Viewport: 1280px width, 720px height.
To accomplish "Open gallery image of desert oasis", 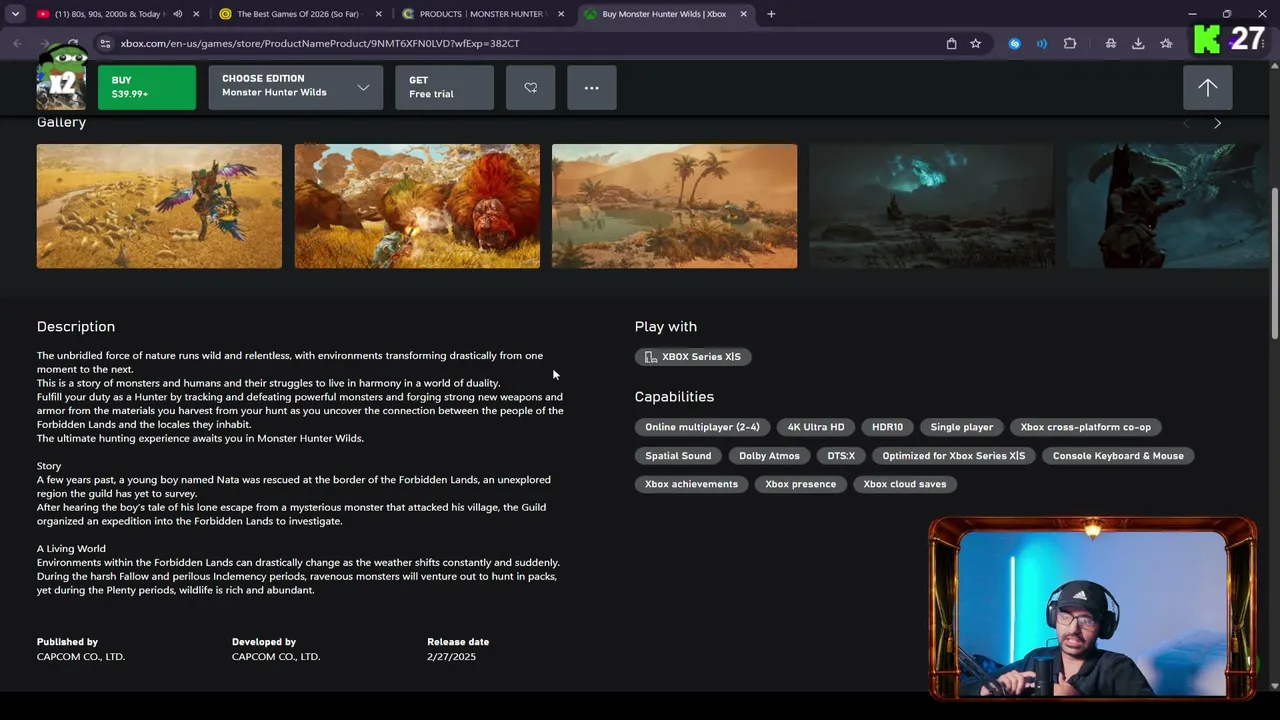I will [675, 206].
